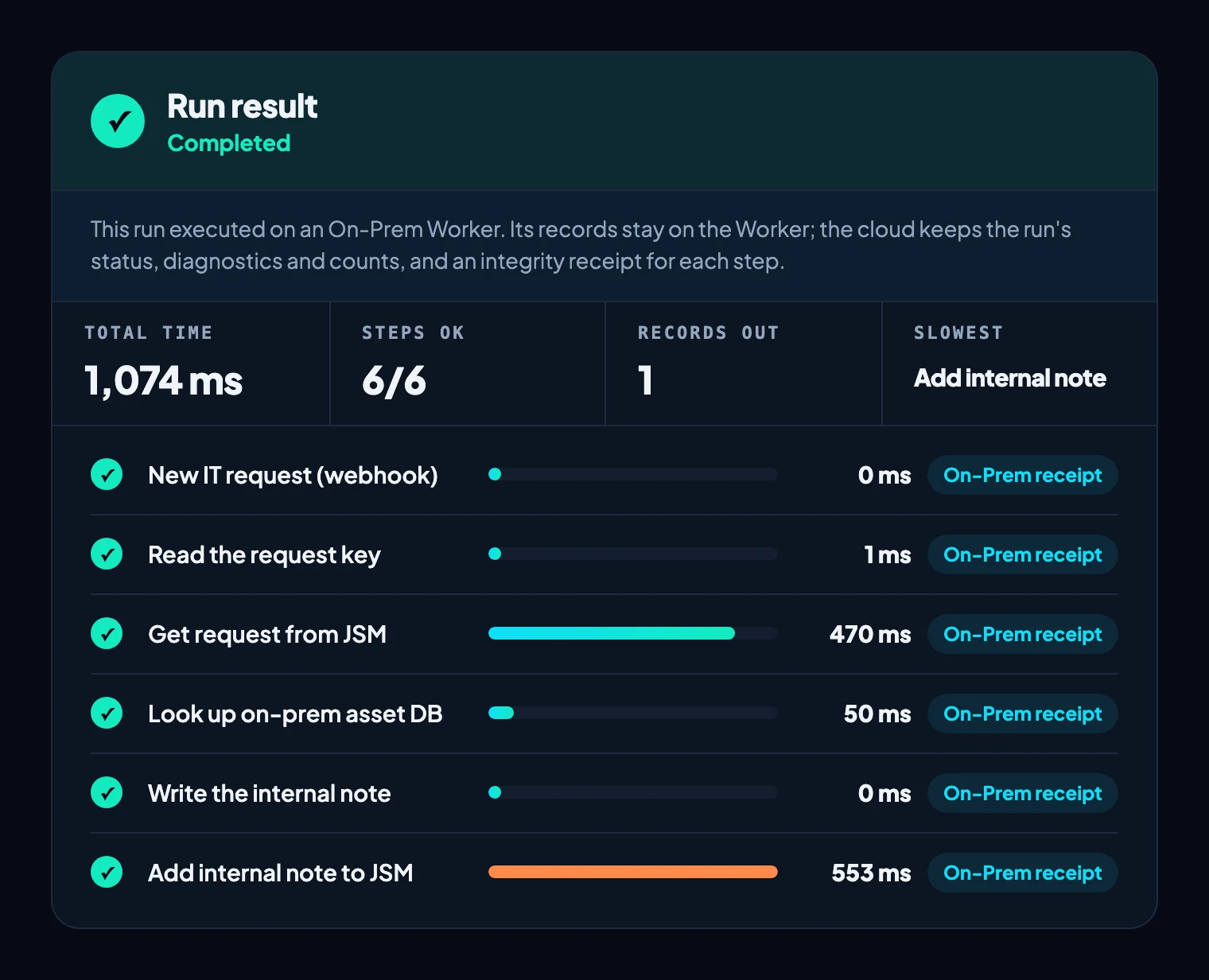Select the Look up on-prem asset DB step name
The image size is (1209, 980).
(x=295, y=714)
